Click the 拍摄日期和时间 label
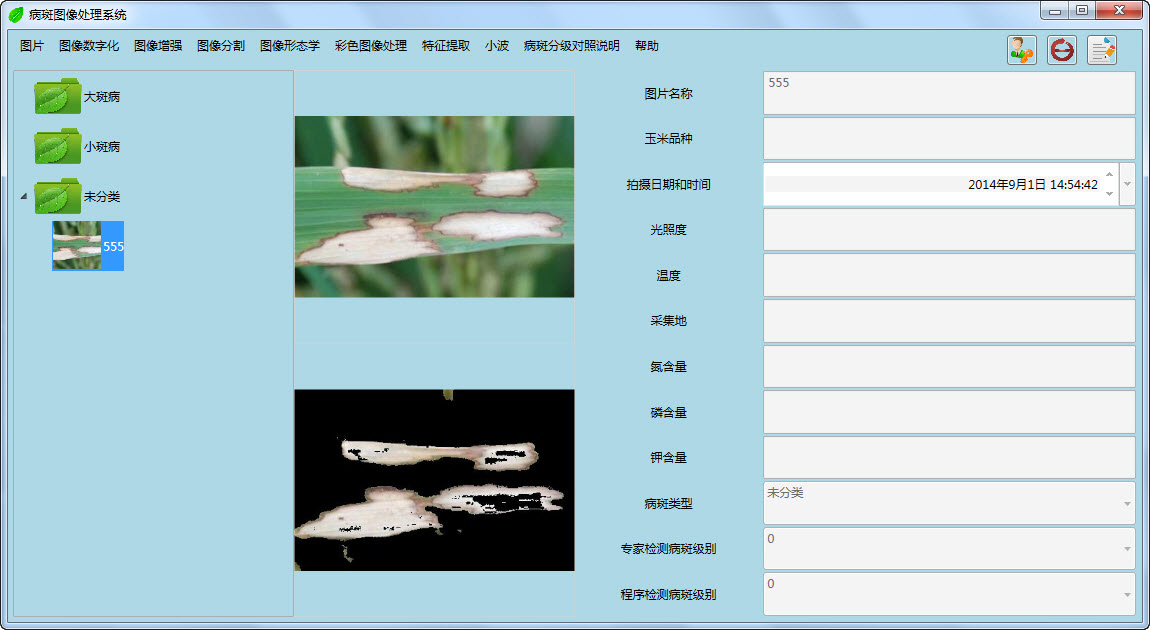 coord(668,184)
